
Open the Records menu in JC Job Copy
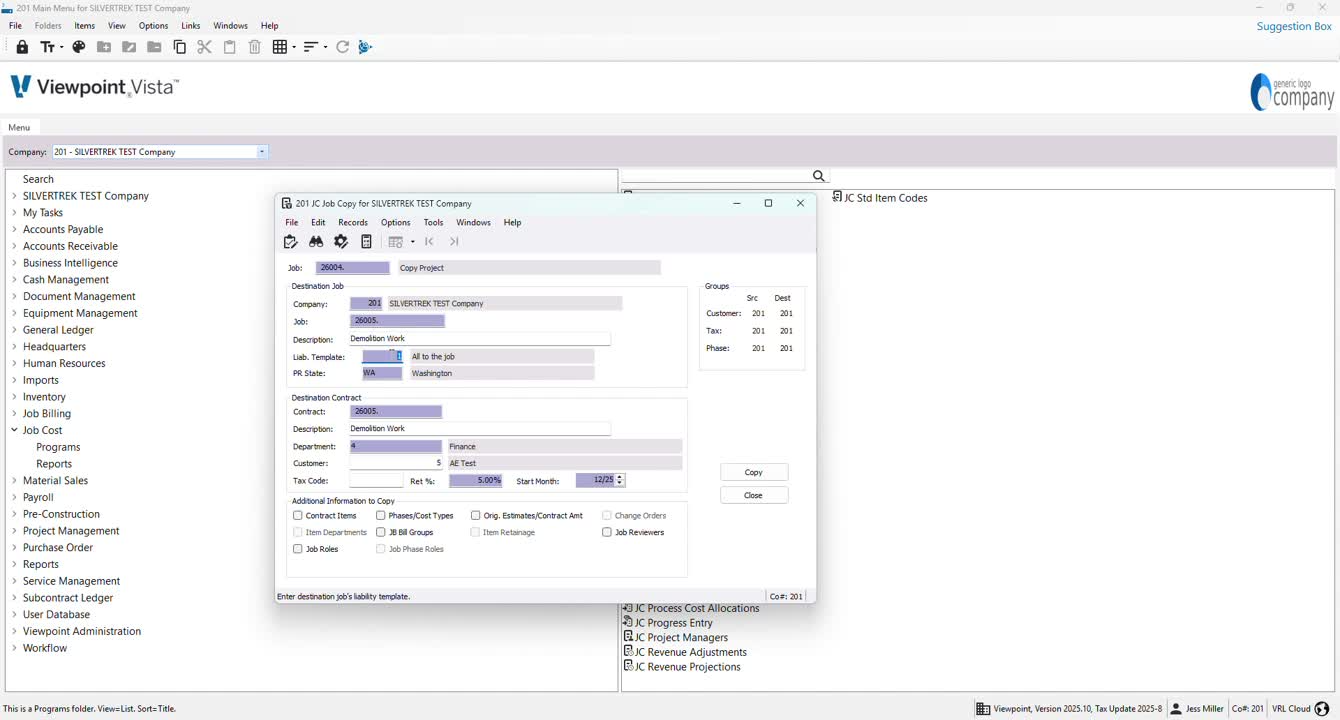[353, 222]
